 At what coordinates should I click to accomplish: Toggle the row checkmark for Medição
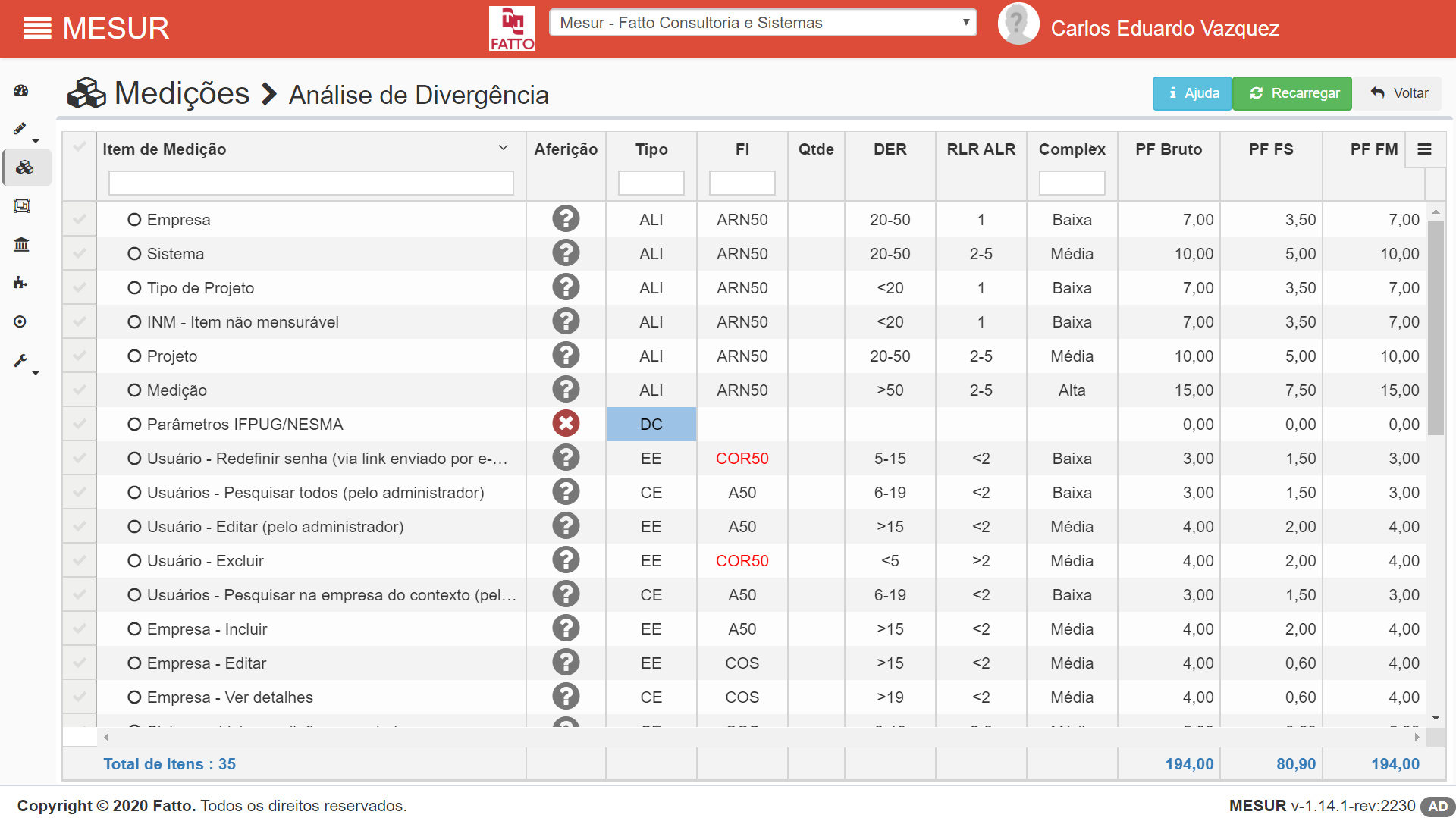pos(79,390)
